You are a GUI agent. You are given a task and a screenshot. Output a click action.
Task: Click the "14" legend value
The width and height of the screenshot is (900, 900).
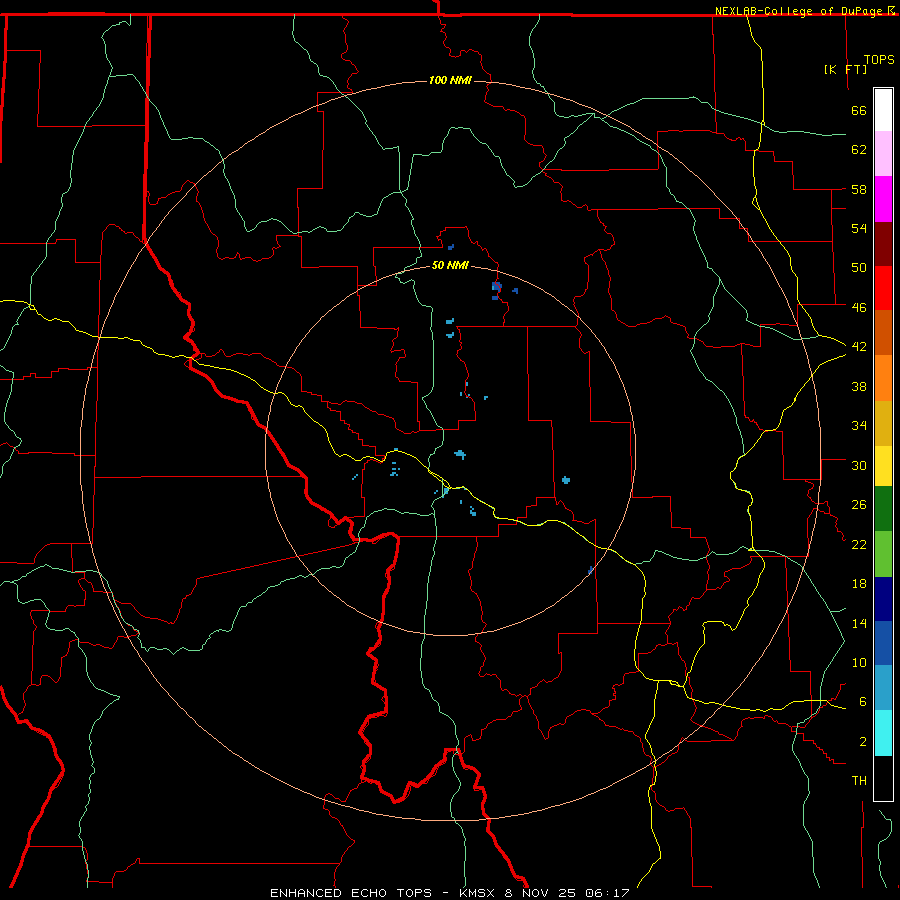pos(859,623)
